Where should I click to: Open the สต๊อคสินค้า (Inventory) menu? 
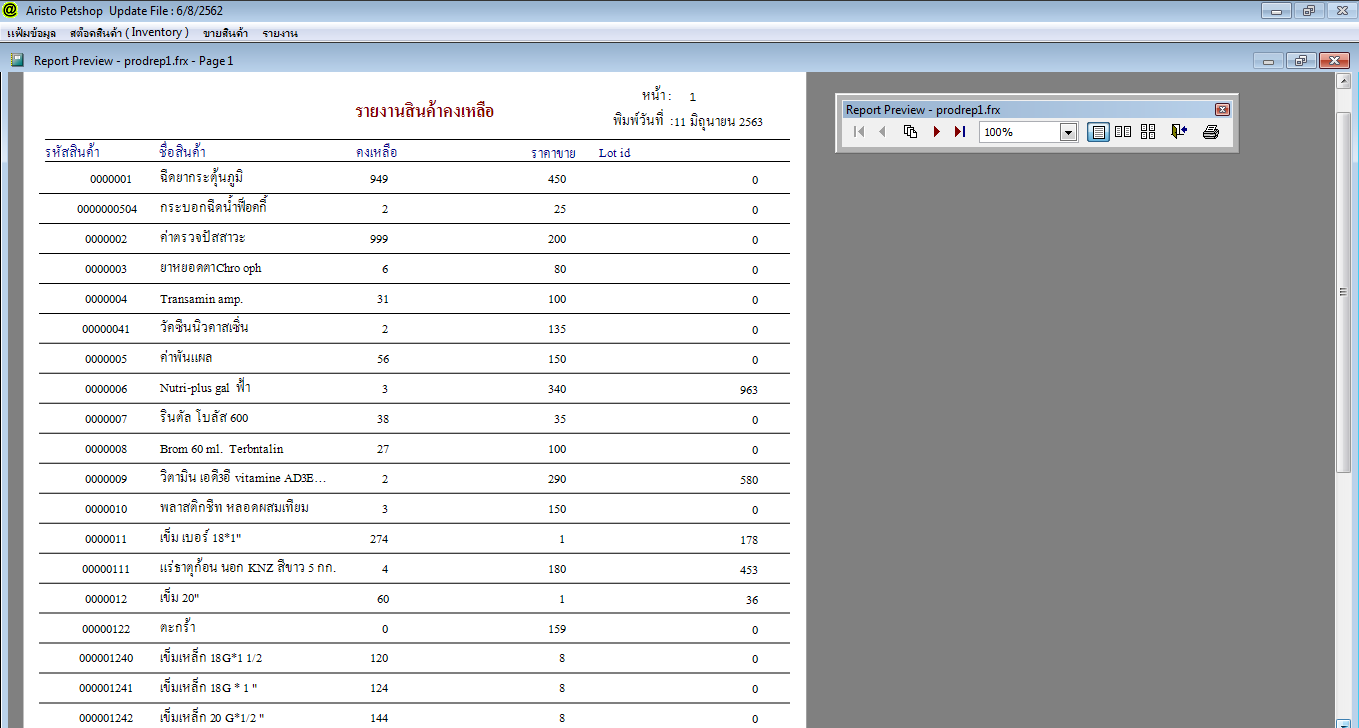(129, 33)
